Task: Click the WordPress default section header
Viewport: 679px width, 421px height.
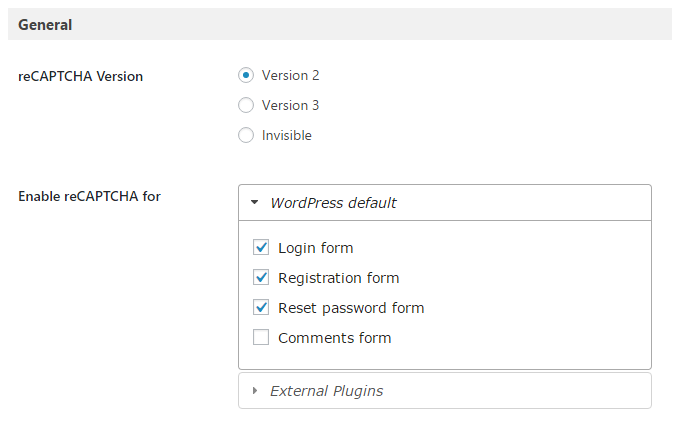Action: (x=445, y=203)
